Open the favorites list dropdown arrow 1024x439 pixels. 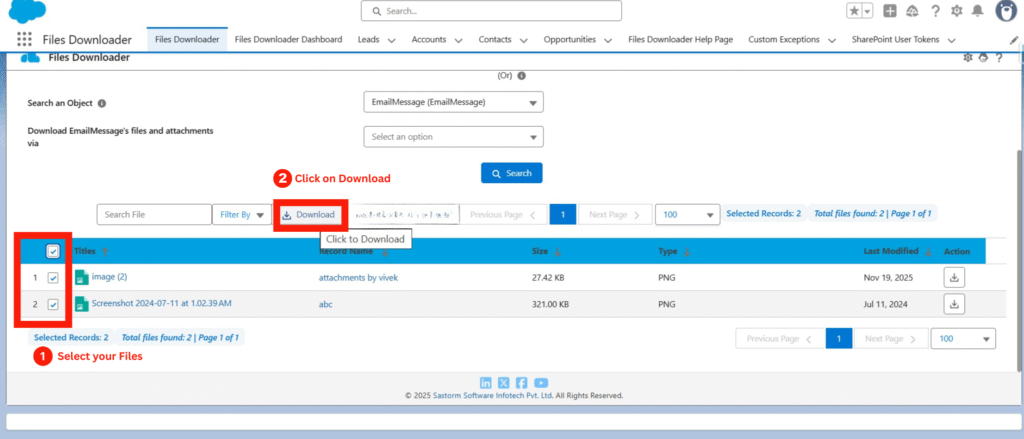(868, 11)
